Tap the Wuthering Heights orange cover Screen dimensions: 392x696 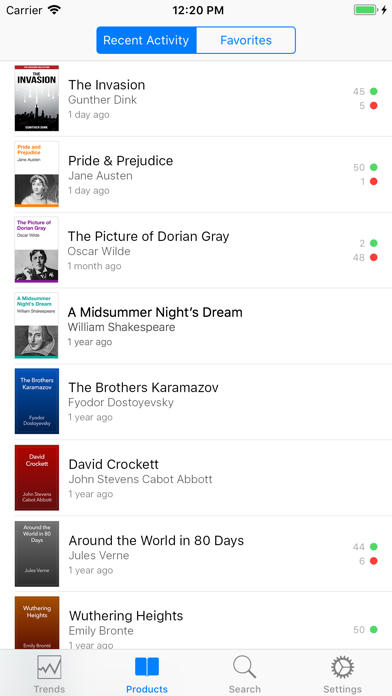[37, 623]
